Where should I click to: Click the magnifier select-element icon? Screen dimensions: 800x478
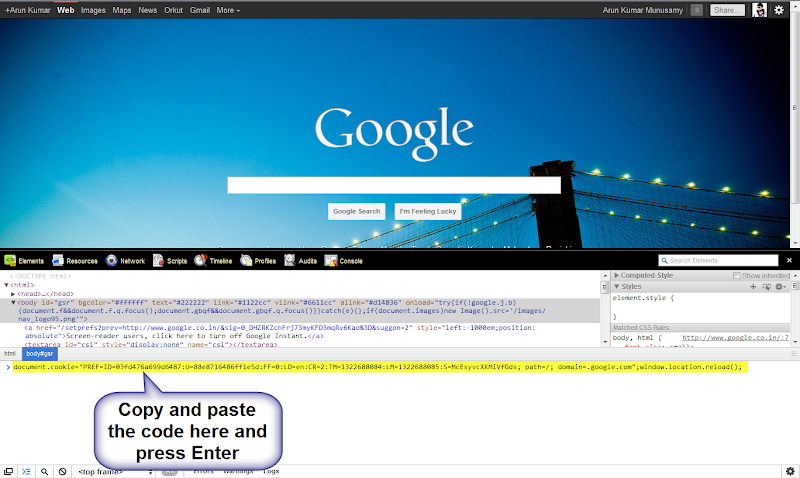(x=44, y=471)
